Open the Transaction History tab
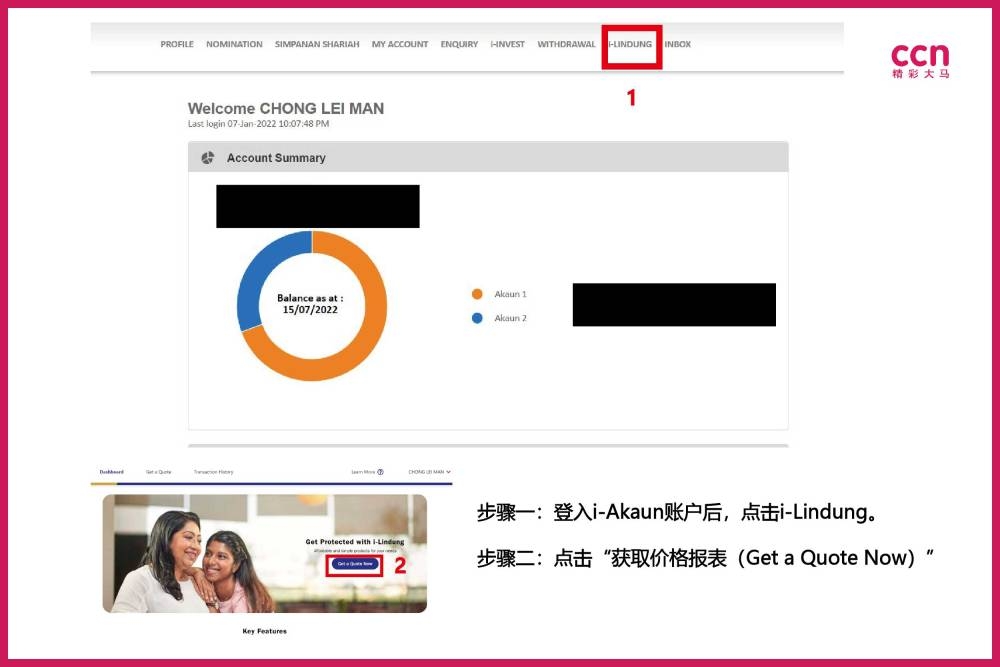The height and width of the screenshot is (667, 1000). (x=214, y=472)
